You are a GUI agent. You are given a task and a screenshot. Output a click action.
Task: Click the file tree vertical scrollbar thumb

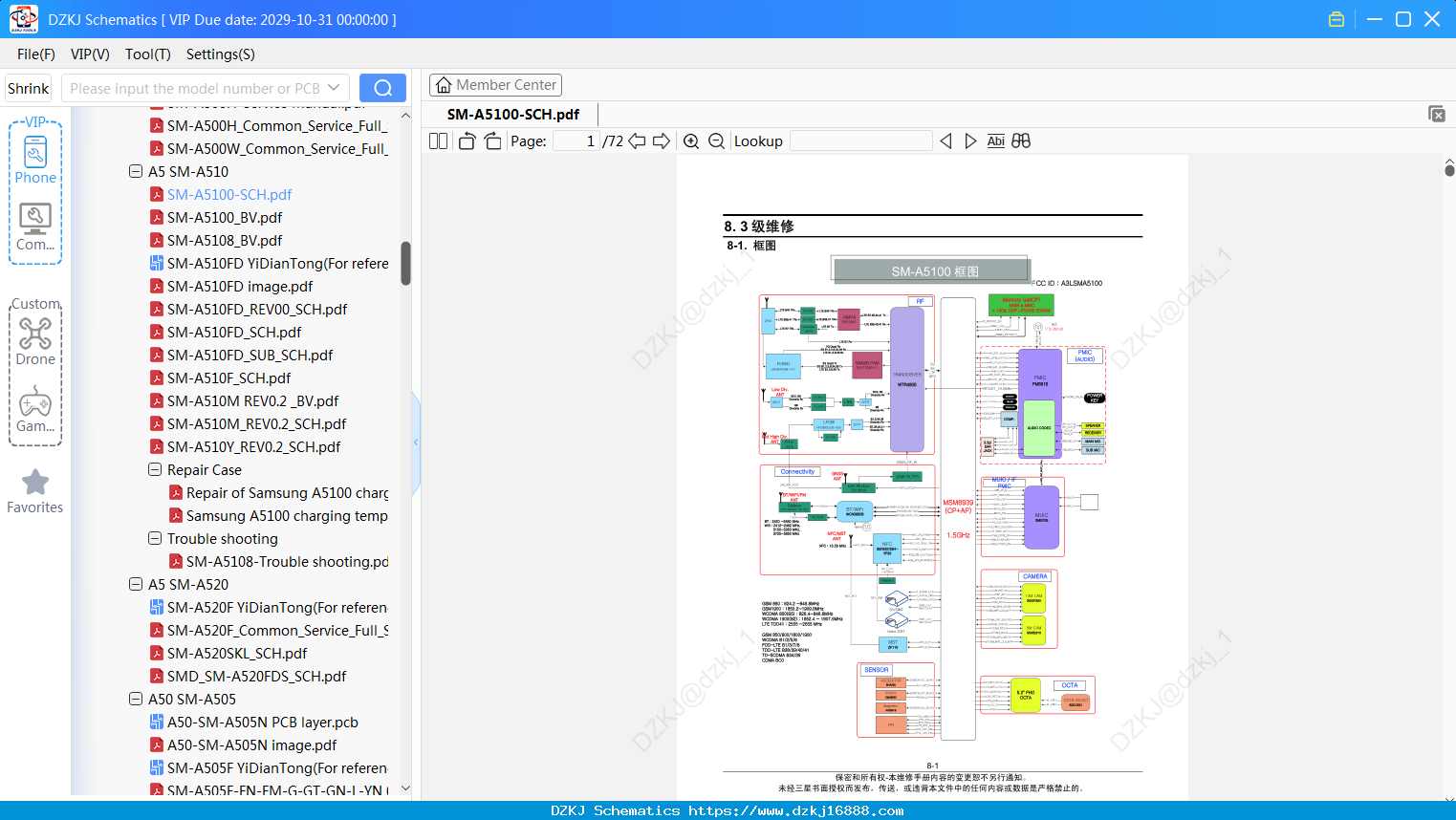click(405, 263)
